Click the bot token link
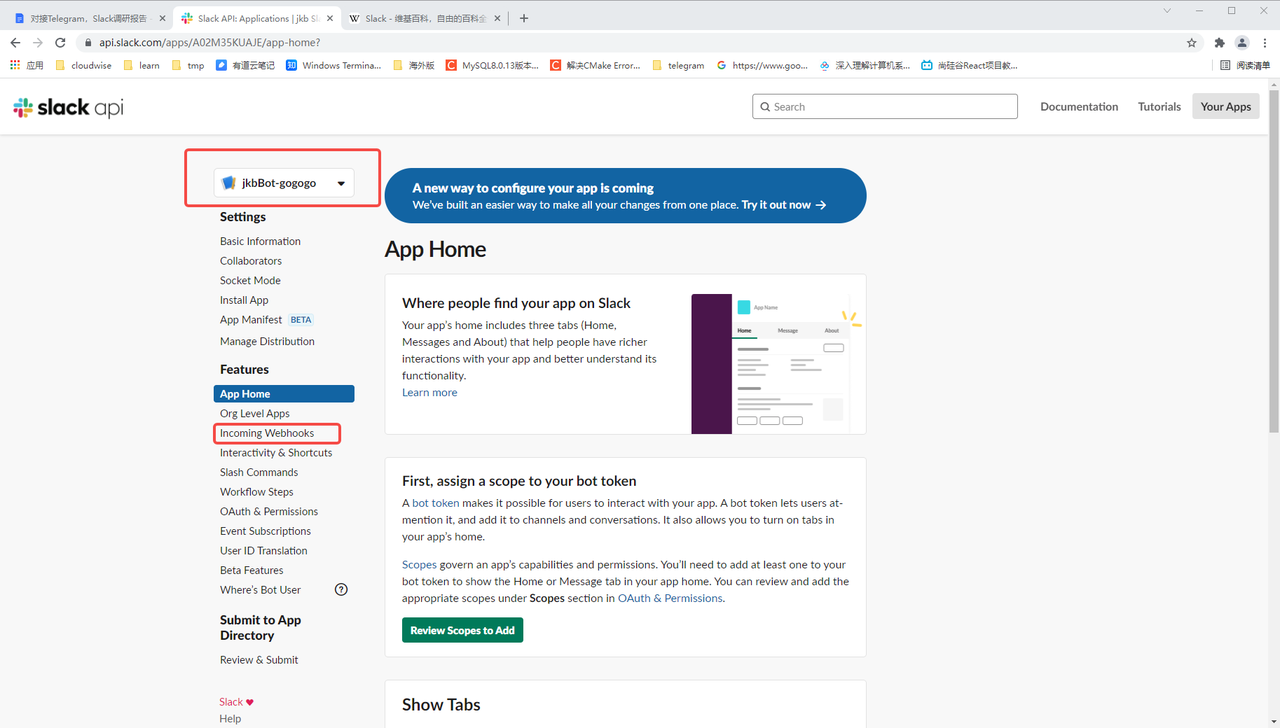This screenshot has height=728, width=1280. coord(436,503)
